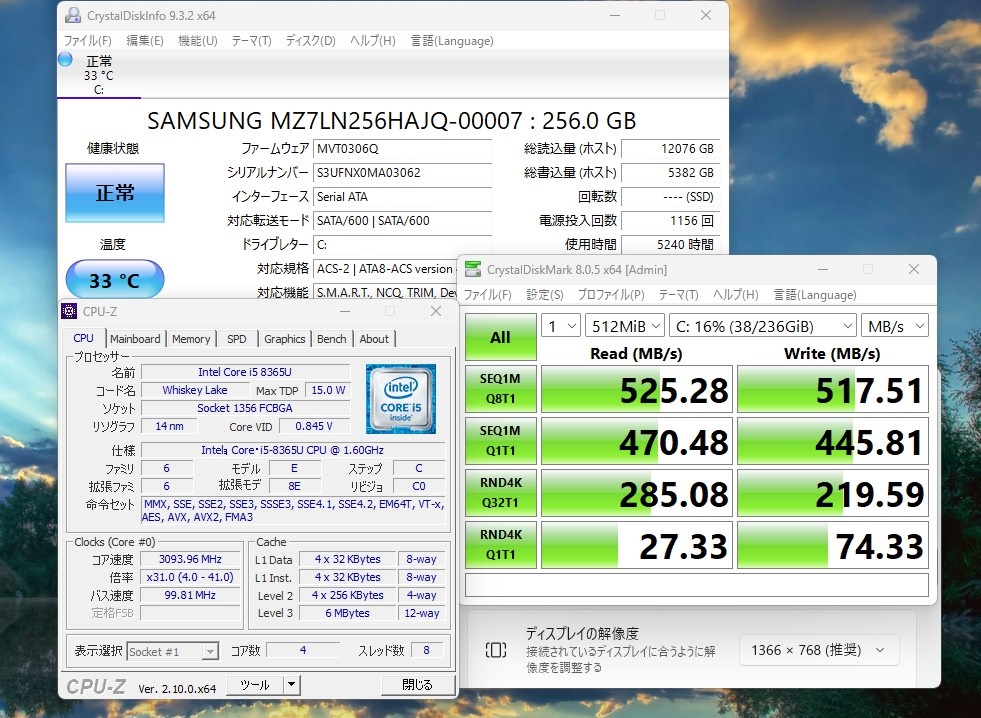Open the ツール dropdown arrow in CPU-Z
The image size is (981, 718).
click(292, 685)
